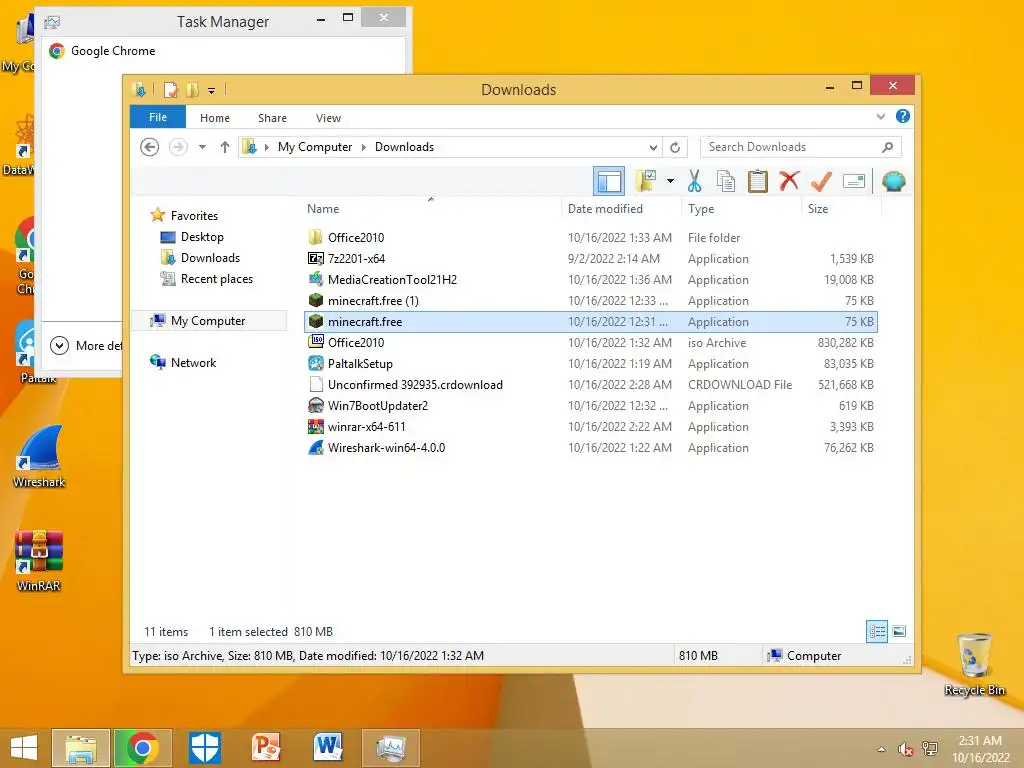Screen dimensions: 1024x768
Task: Select the 7z2201-x64 application file
Action: coord(590,259)
